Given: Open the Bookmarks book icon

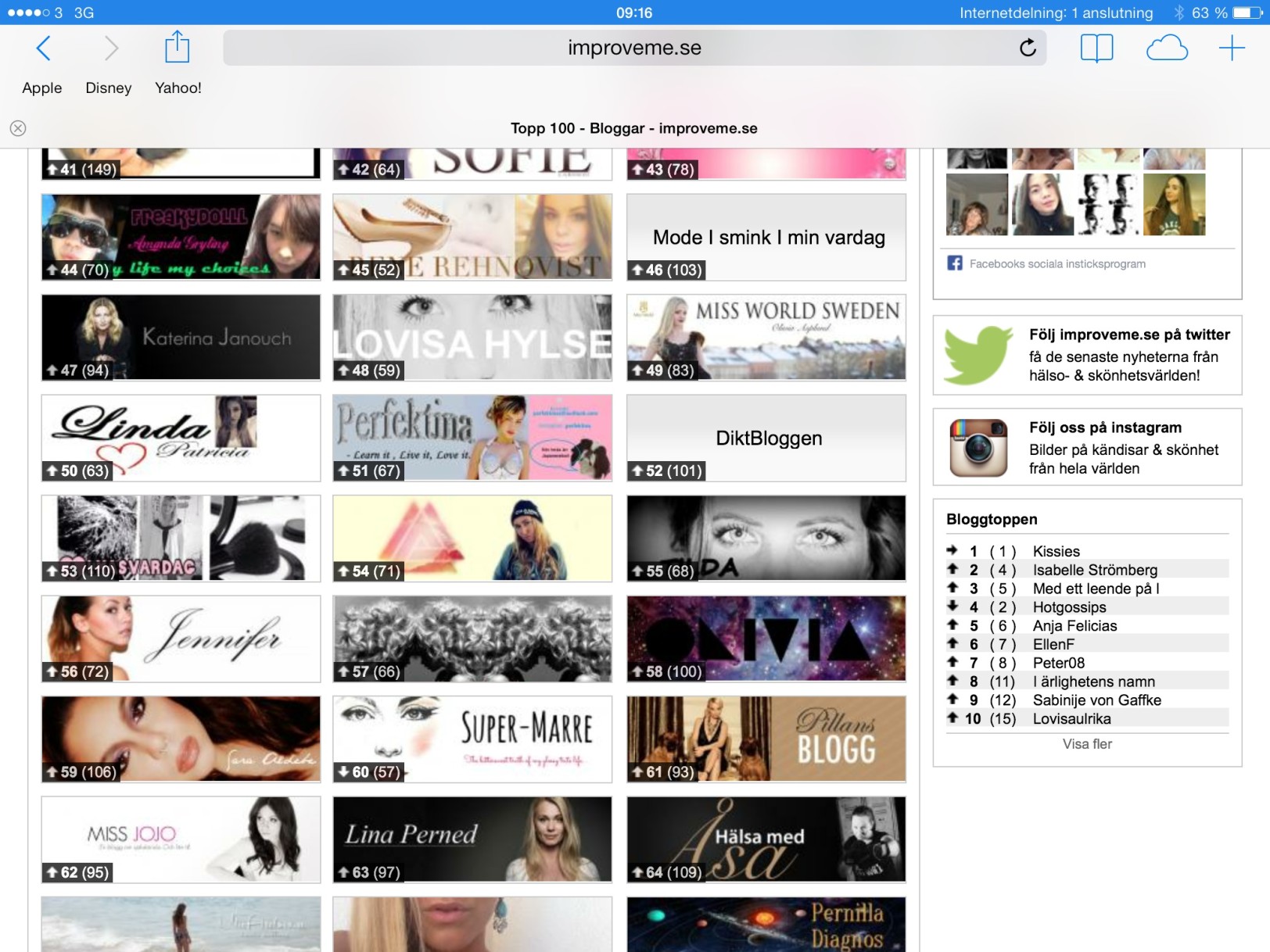Looking at the screenshot, I should [x=1096, y=48].
